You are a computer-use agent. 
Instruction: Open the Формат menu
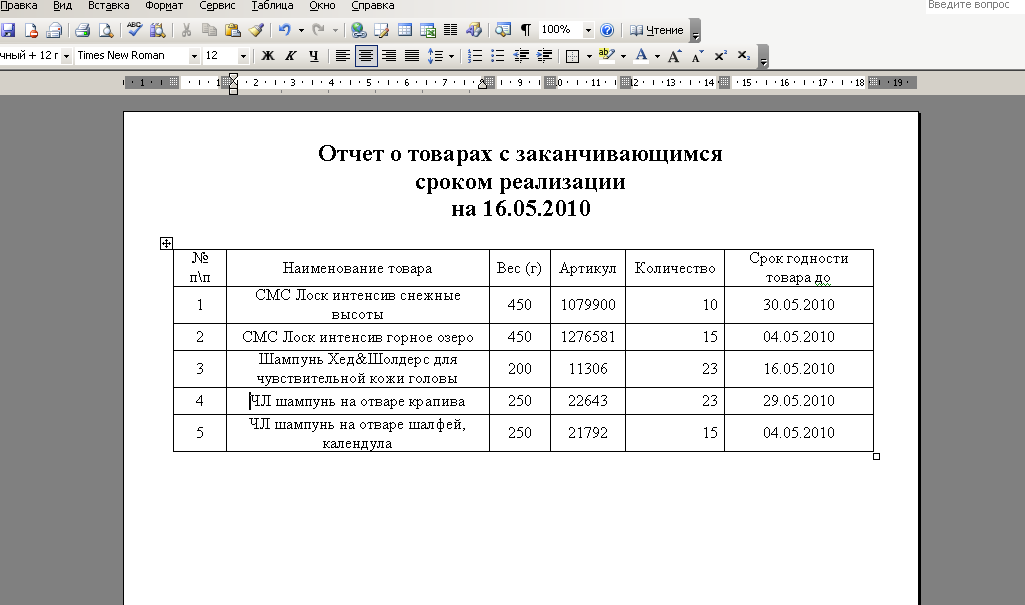coord(164,6)
